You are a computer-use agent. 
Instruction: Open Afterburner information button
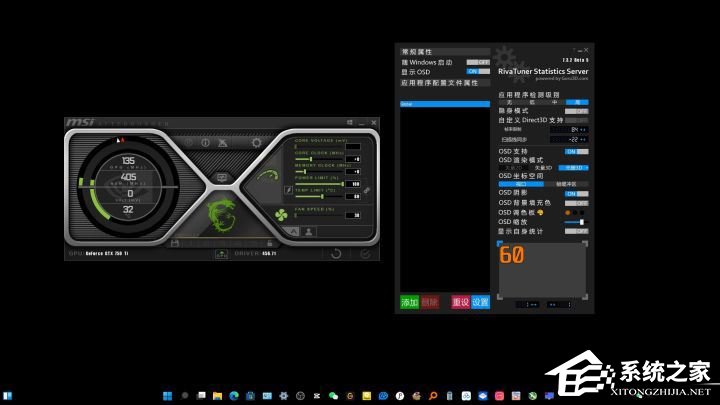coord(205,143)
